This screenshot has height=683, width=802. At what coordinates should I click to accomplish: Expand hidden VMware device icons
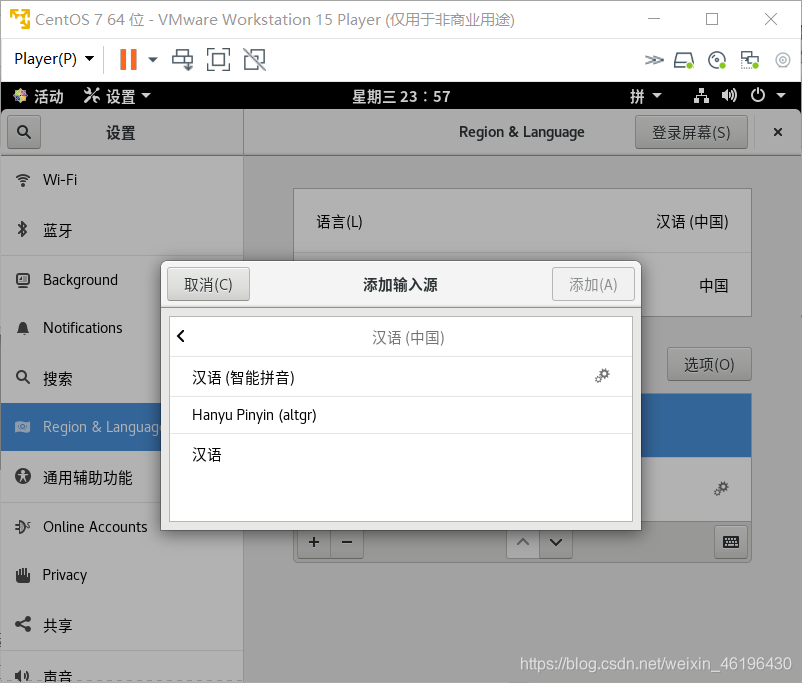[x=654, y=60]
